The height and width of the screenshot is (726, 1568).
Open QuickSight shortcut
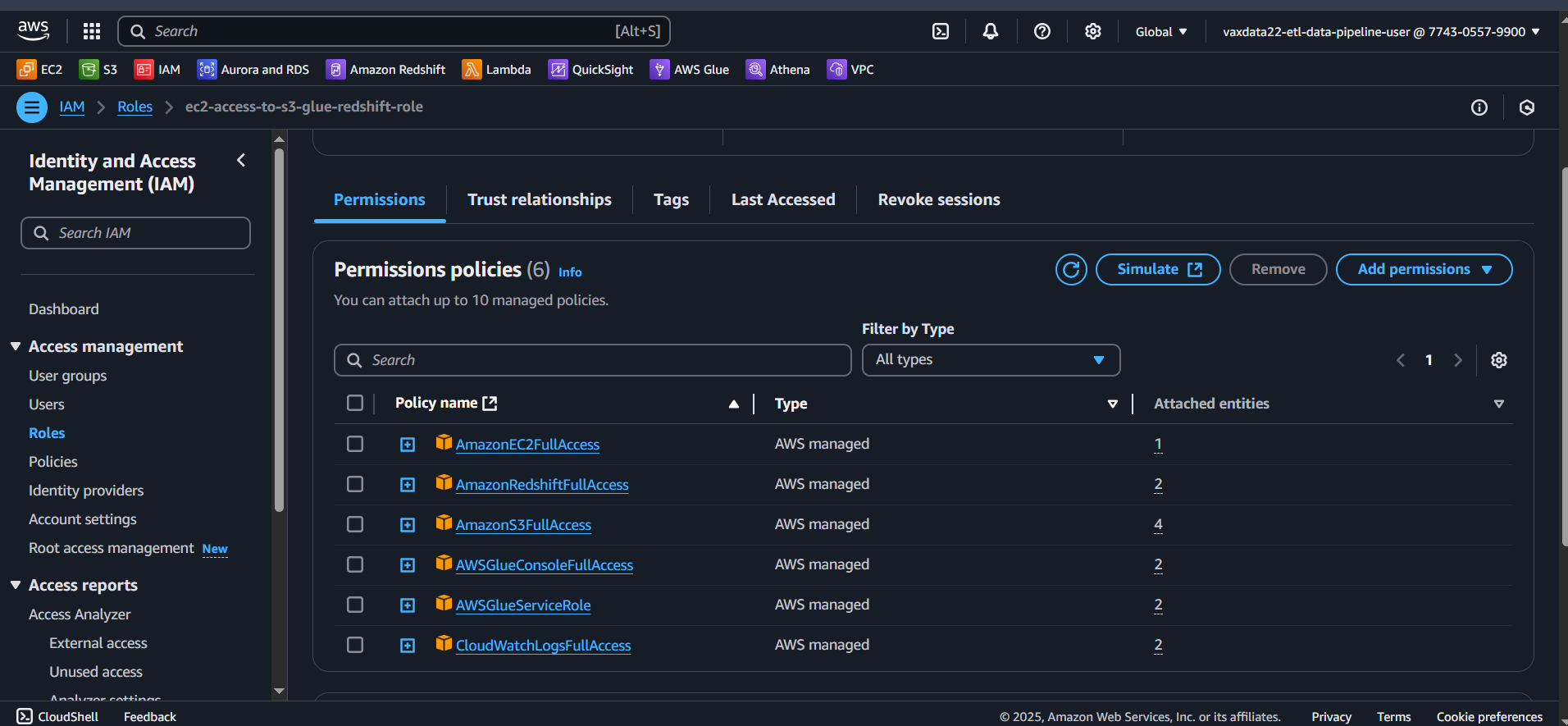591,70
